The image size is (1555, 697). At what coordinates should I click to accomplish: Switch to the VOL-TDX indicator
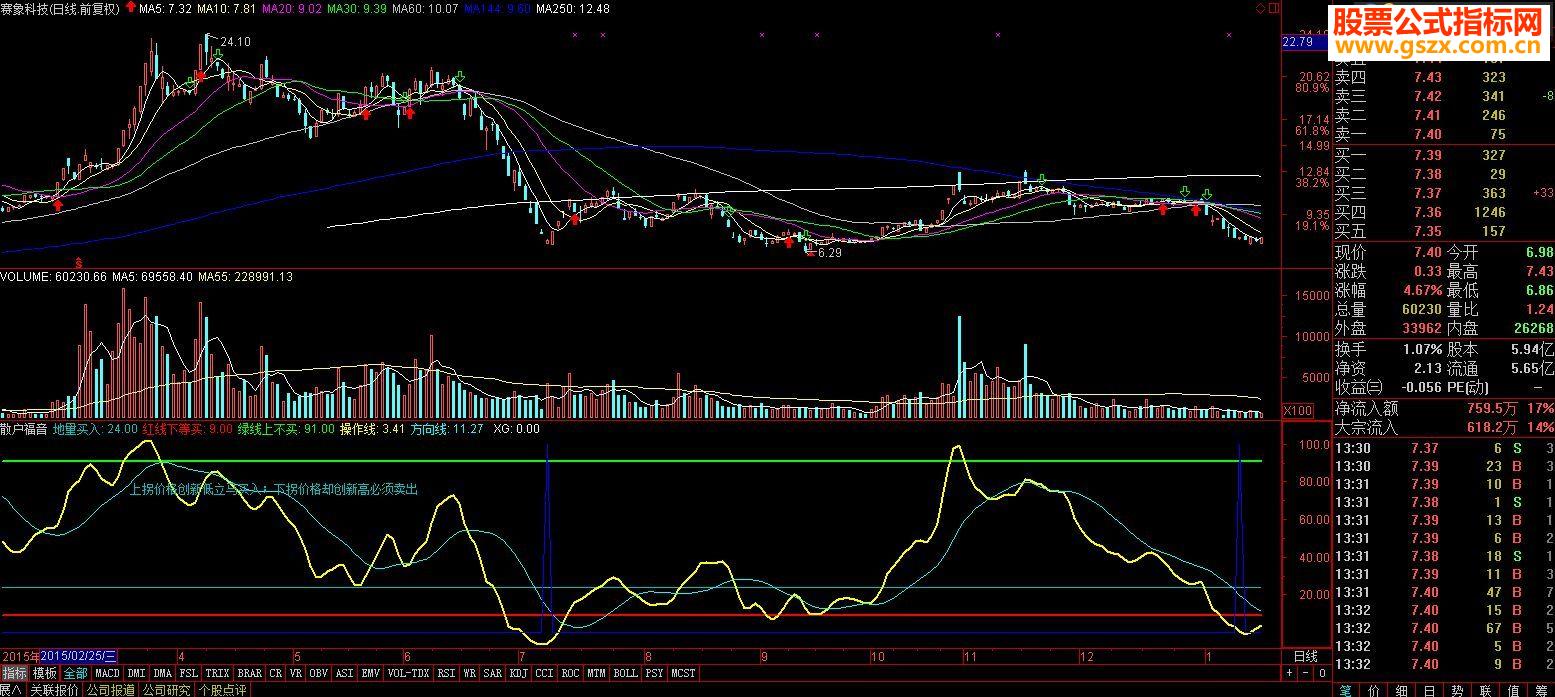click(408, 673)
